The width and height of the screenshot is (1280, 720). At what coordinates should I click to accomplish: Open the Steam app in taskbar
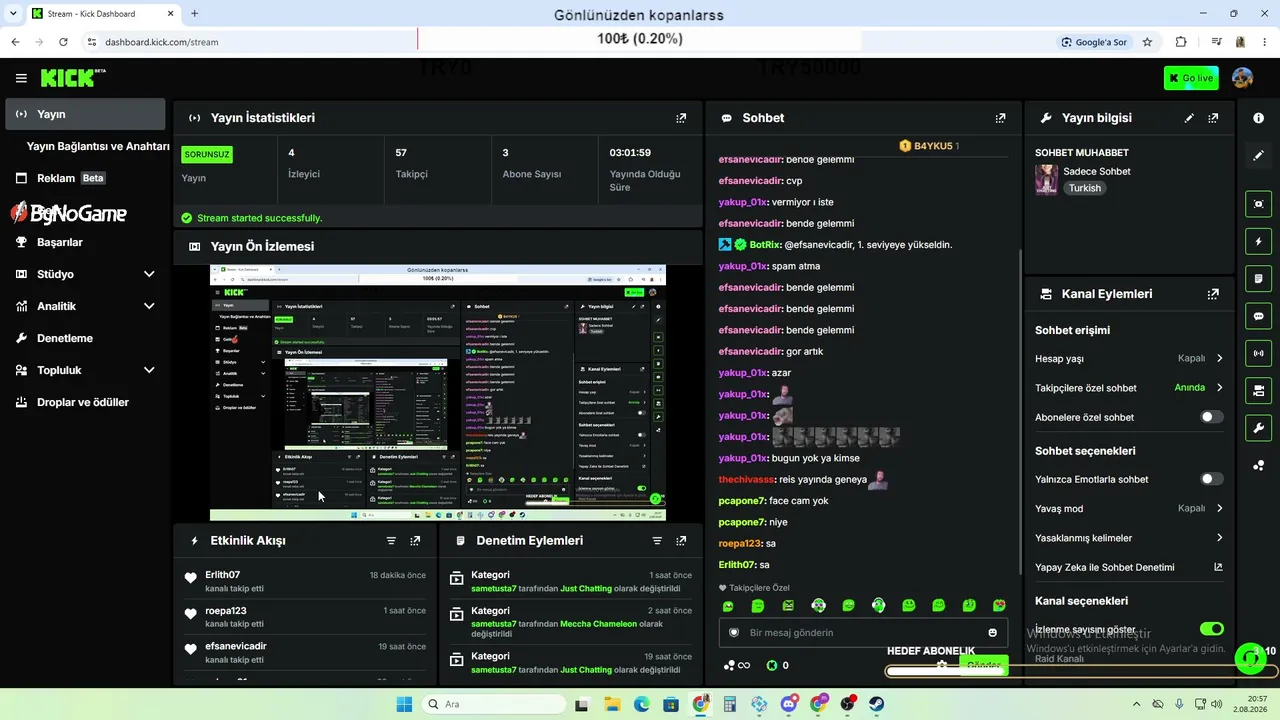click(875, 704)
